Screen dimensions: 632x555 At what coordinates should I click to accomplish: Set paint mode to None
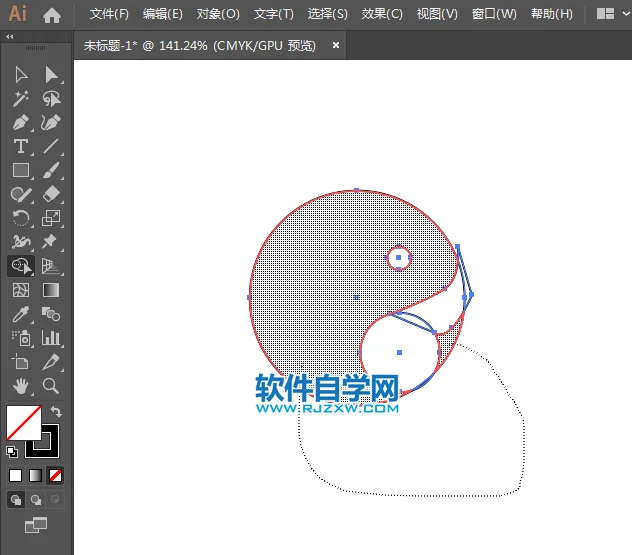[x=55, y=476]
